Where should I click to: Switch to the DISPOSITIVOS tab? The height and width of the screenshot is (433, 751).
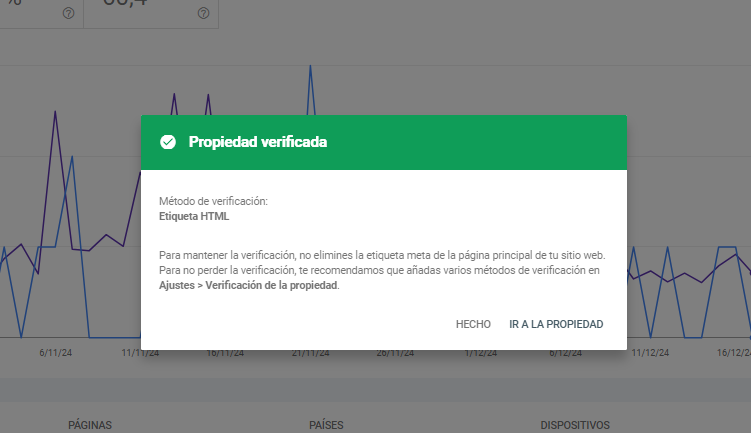coord(575,425)
